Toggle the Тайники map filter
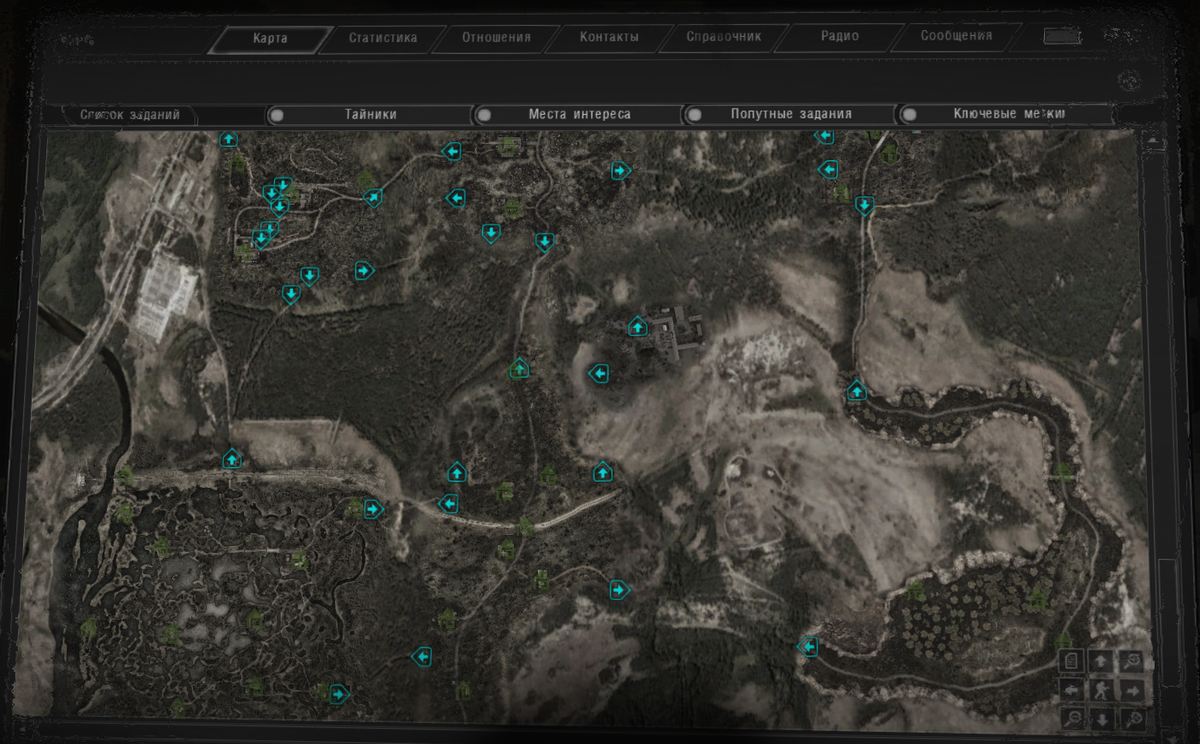The width and height of the screenshot is (1200, 744). coord(370,115)
